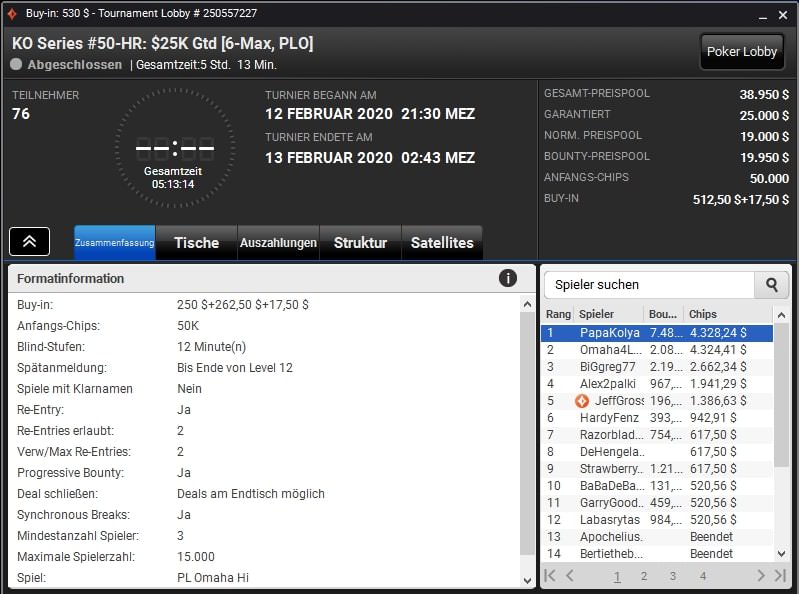
Task: Go to previous page of player list
Action: click(570, 576)
